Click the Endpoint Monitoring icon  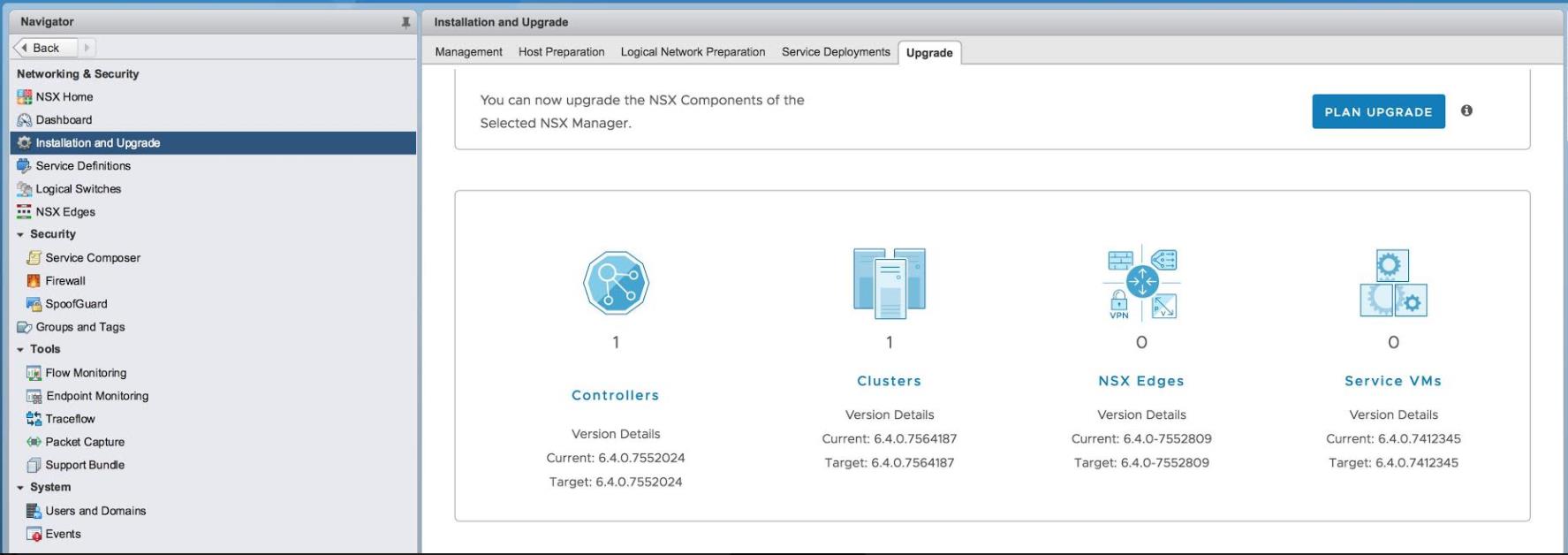click(34, 396)
